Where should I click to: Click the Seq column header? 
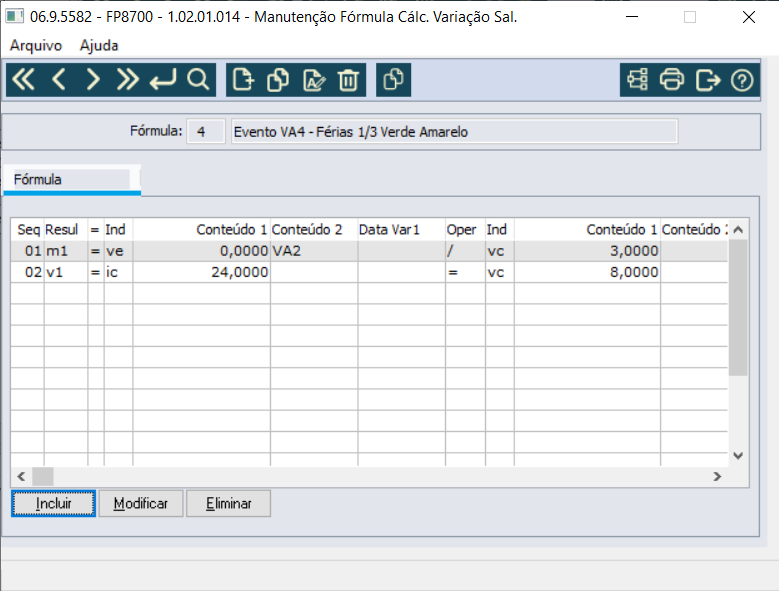(28, 229)
